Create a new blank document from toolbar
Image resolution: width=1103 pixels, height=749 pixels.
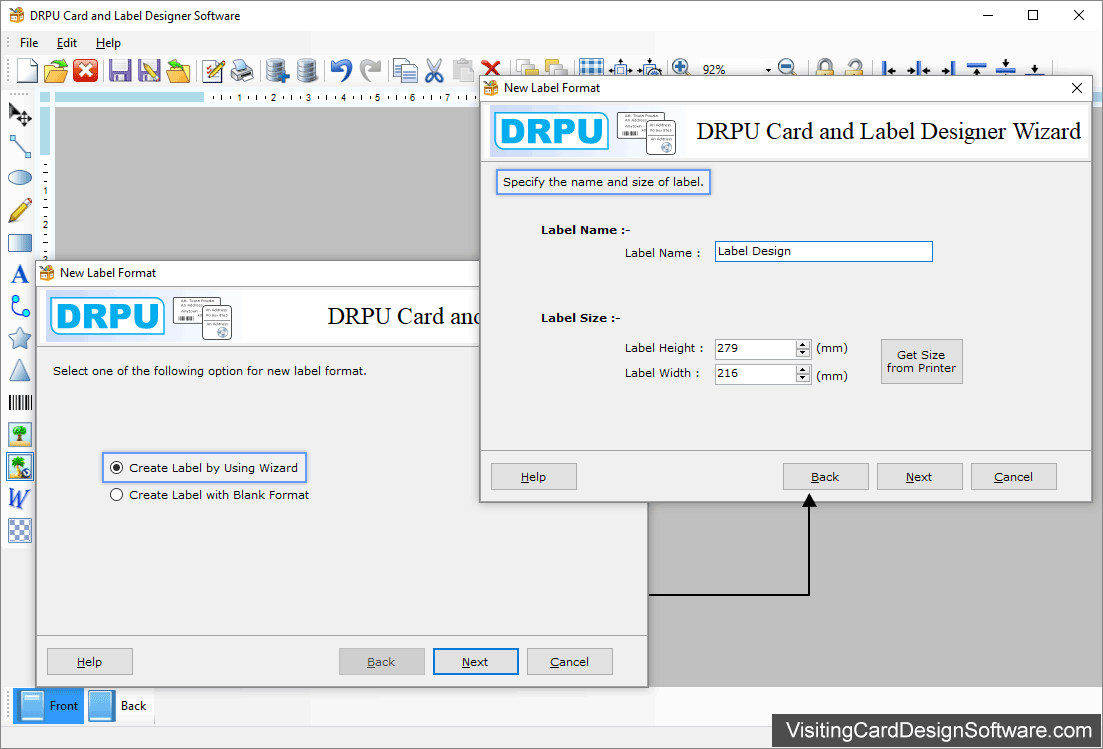point(27,70)
